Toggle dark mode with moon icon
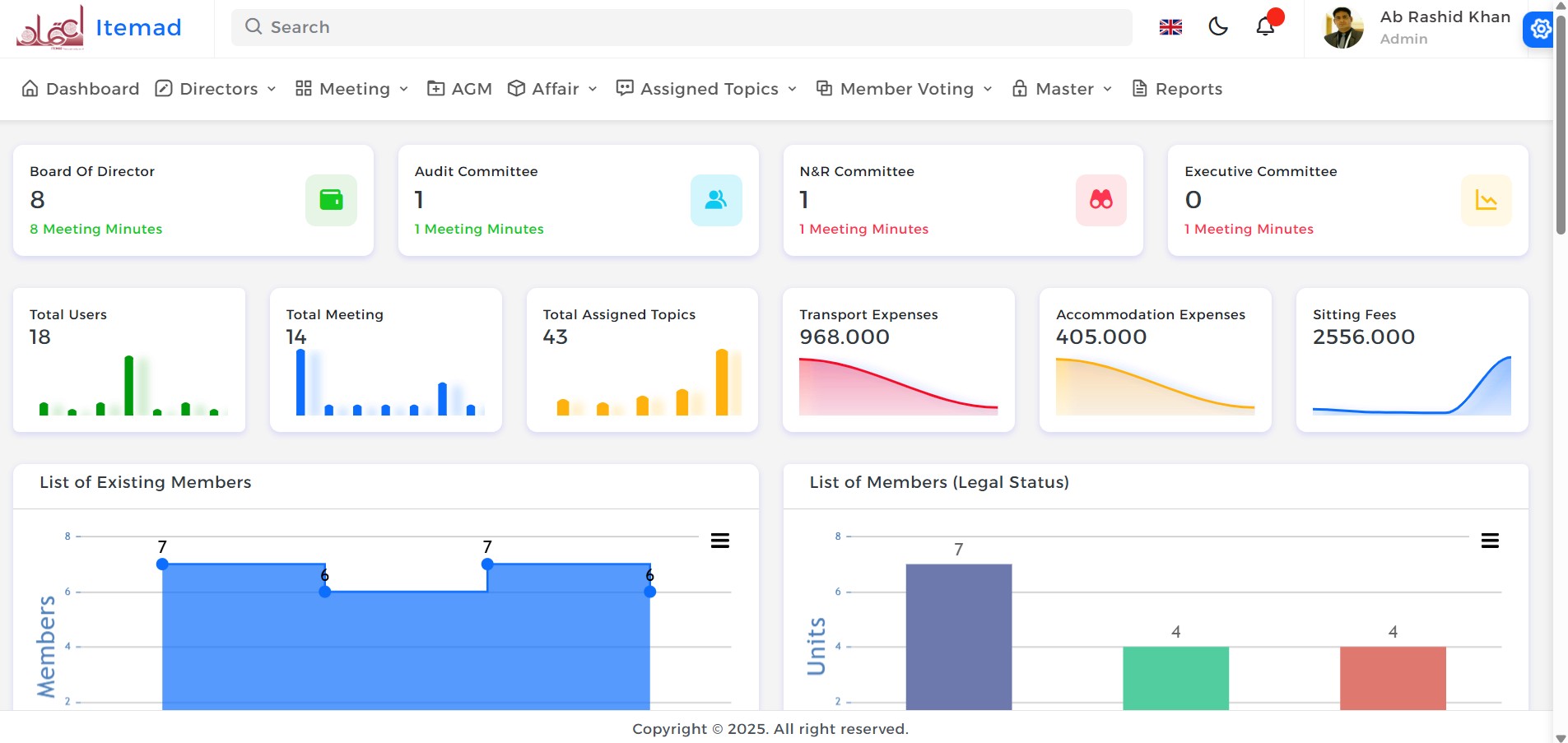The image size is (1568, 743). tap(1218, 27)
